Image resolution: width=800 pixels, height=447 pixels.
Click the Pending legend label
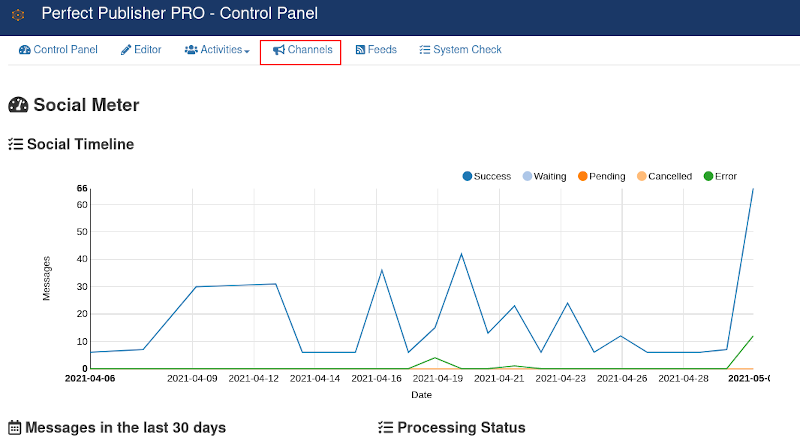[607, 177]
